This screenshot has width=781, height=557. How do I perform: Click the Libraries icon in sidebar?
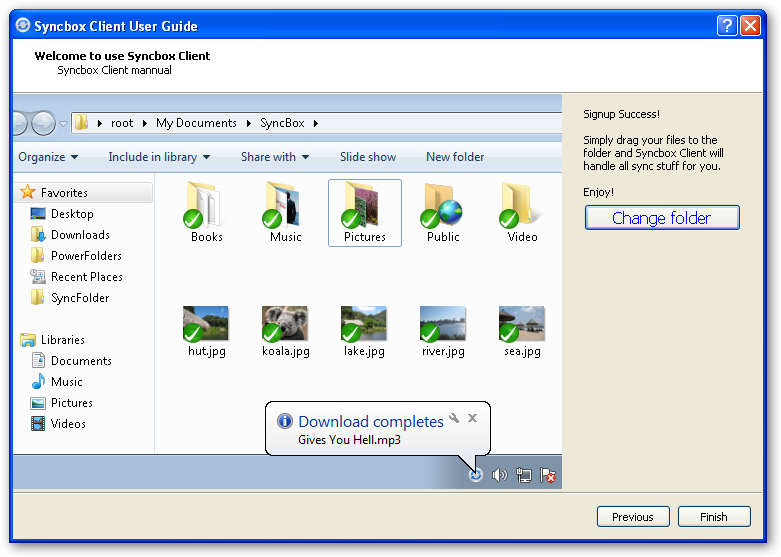tap(28, 340)
